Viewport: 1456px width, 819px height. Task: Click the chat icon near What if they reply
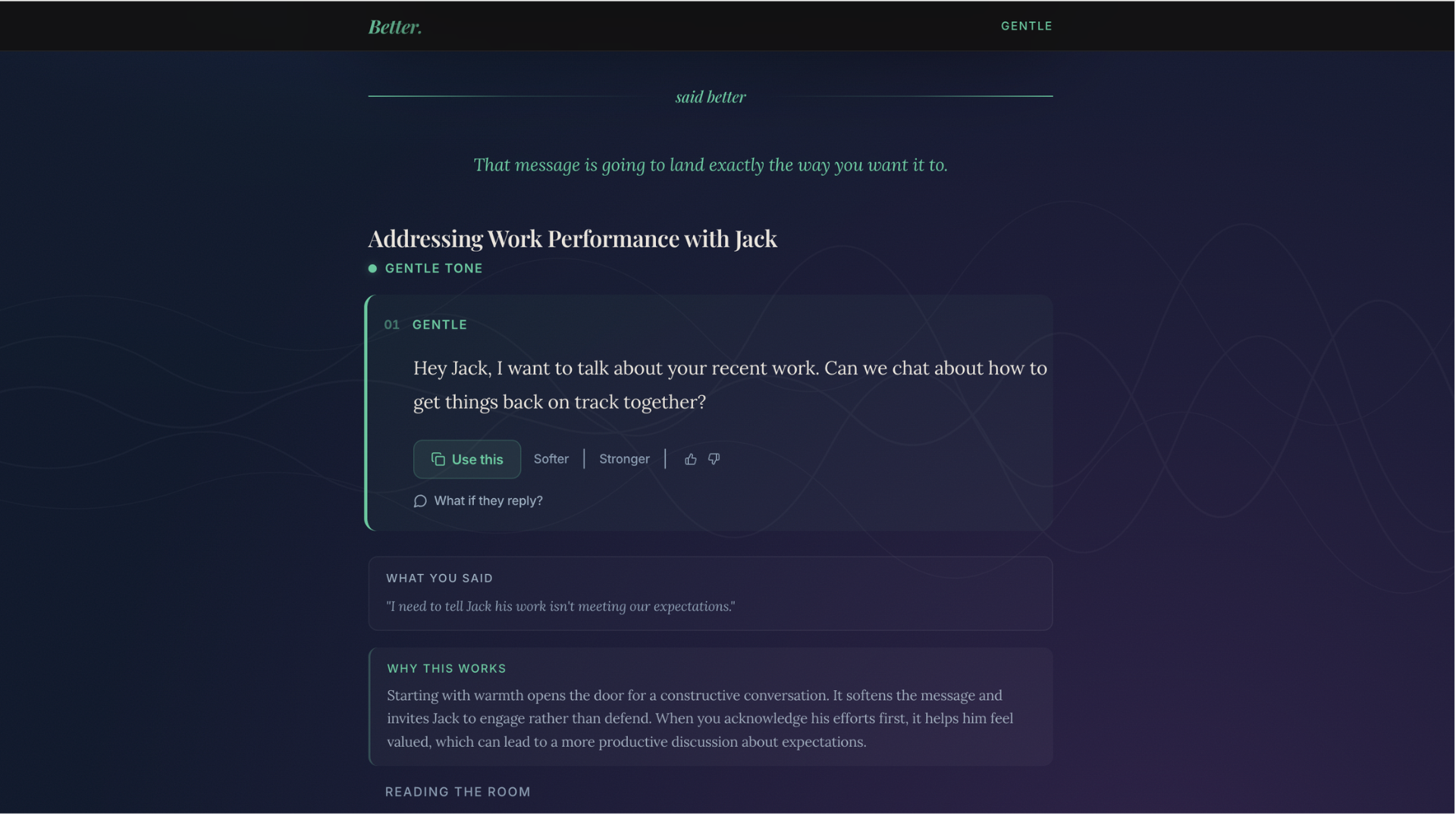coord(420,501)
